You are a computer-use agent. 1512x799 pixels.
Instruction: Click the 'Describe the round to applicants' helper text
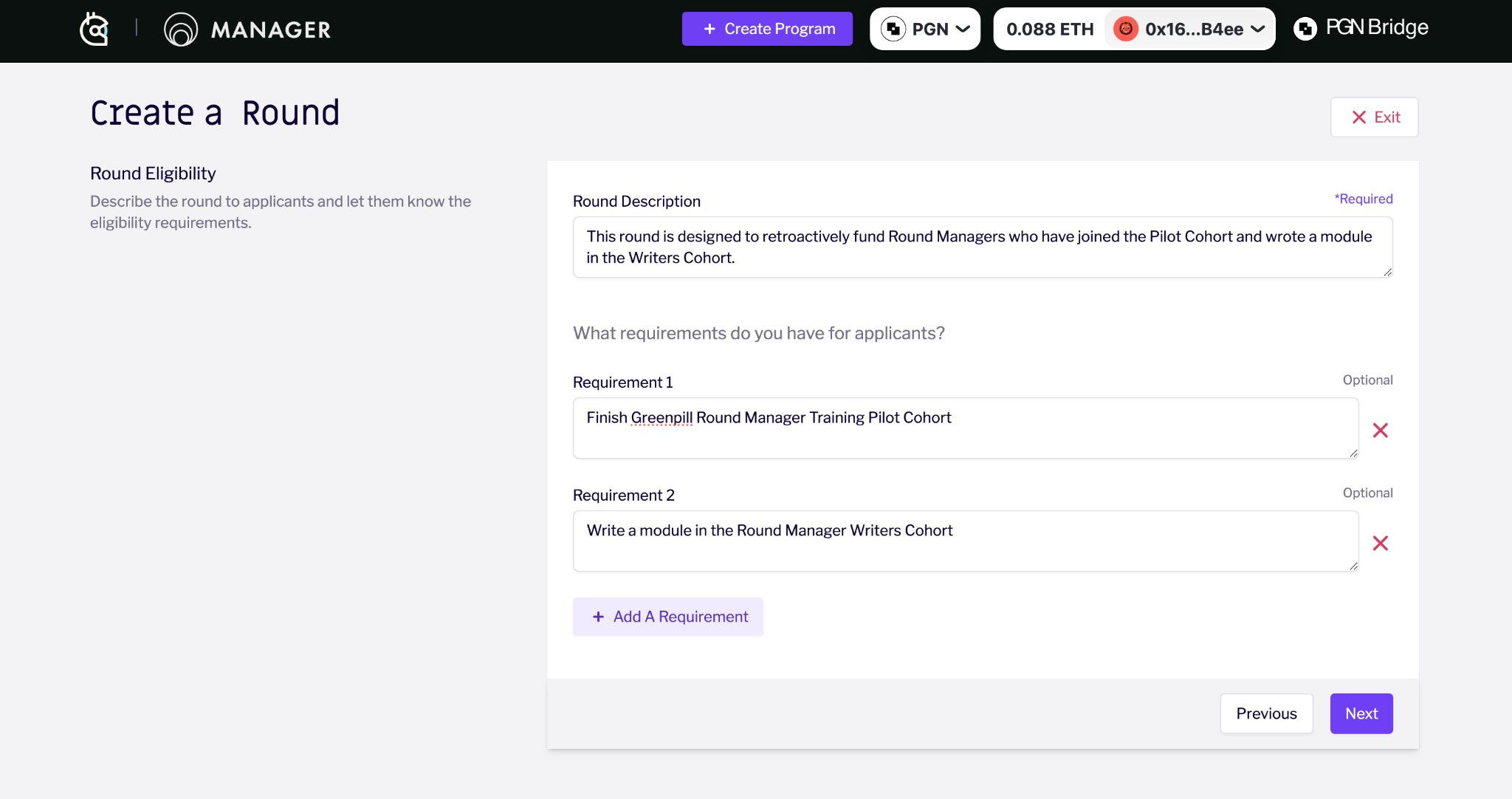(281, 212)
